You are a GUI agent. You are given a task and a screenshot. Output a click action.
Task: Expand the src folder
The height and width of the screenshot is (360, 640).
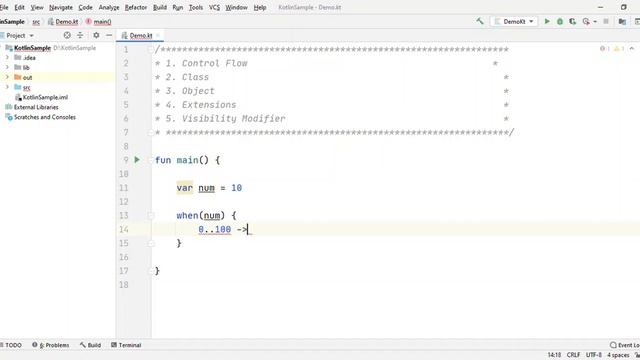click(x=7, y=87)
